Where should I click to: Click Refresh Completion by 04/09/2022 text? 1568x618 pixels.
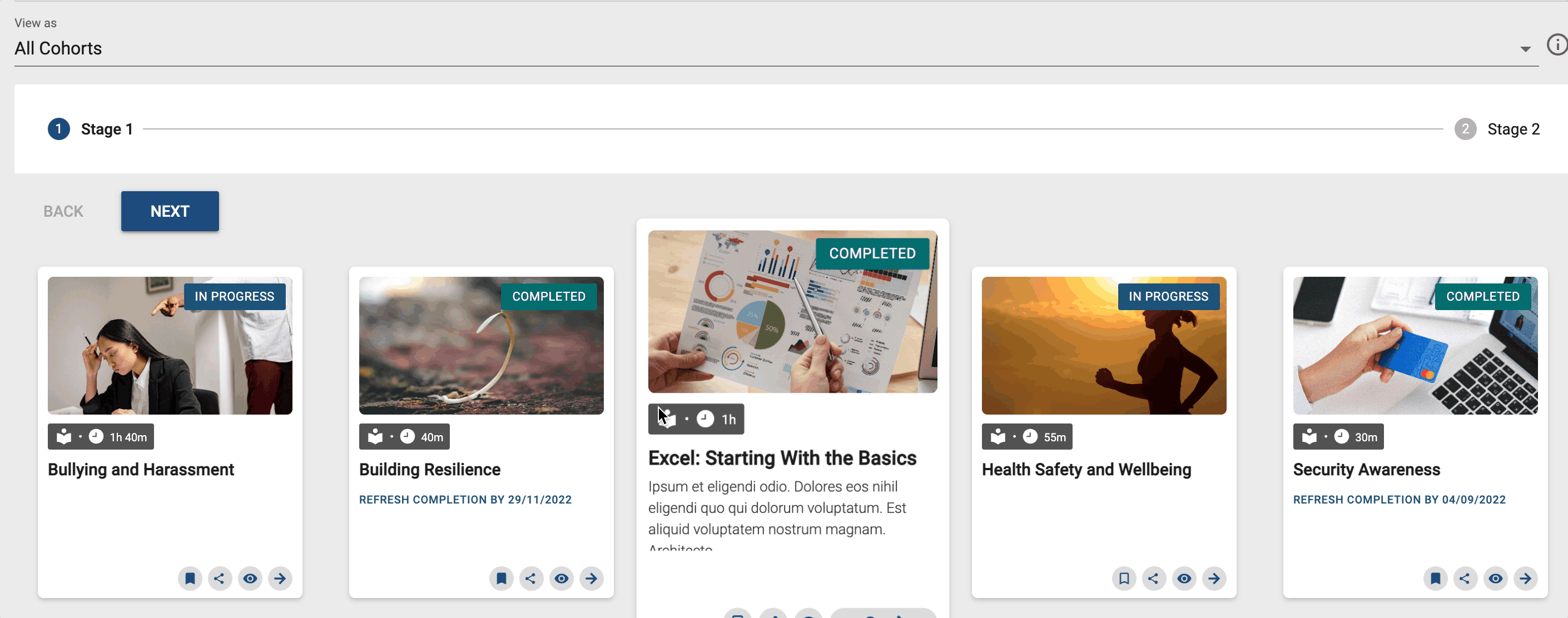tap(1400, 500)
